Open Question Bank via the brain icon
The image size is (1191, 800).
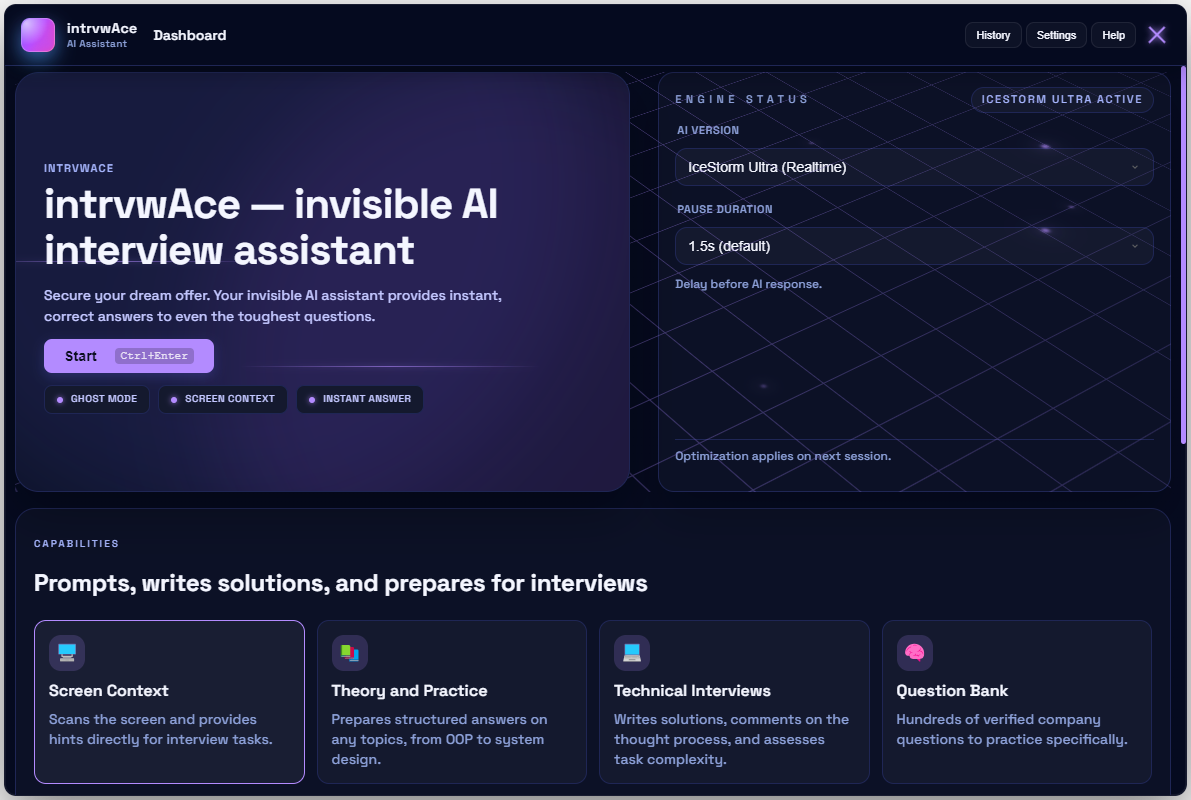[914, 652]
